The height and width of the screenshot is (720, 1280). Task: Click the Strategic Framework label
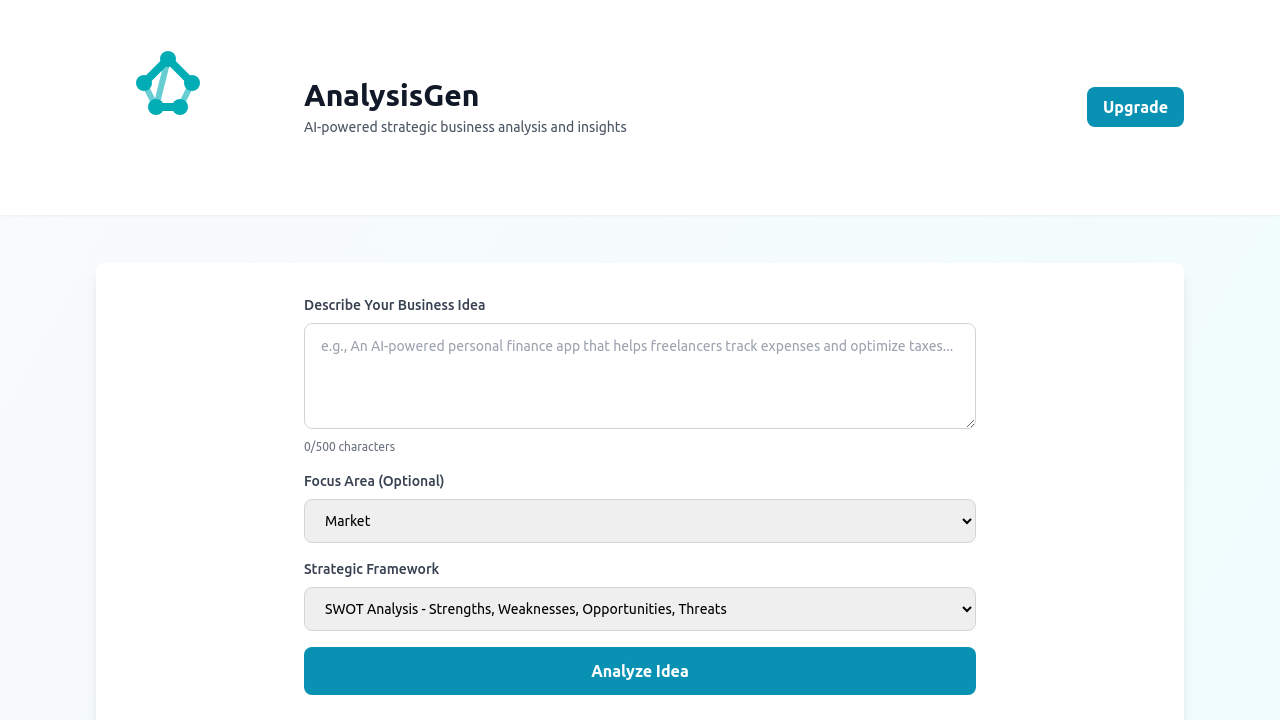(x=371, y=569)
